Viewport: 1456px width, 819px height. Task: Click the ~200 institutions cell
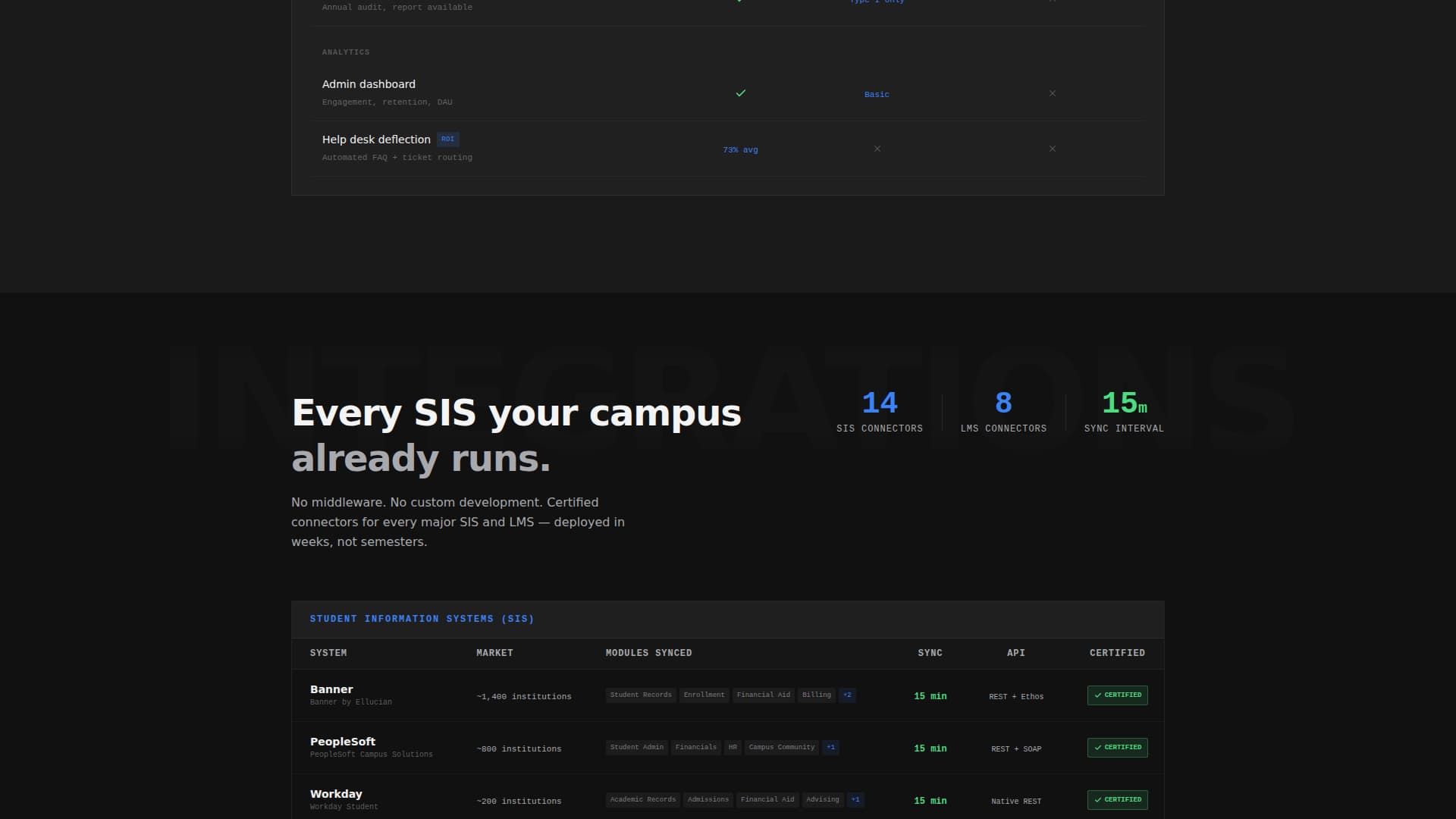[x=519, y=802]
